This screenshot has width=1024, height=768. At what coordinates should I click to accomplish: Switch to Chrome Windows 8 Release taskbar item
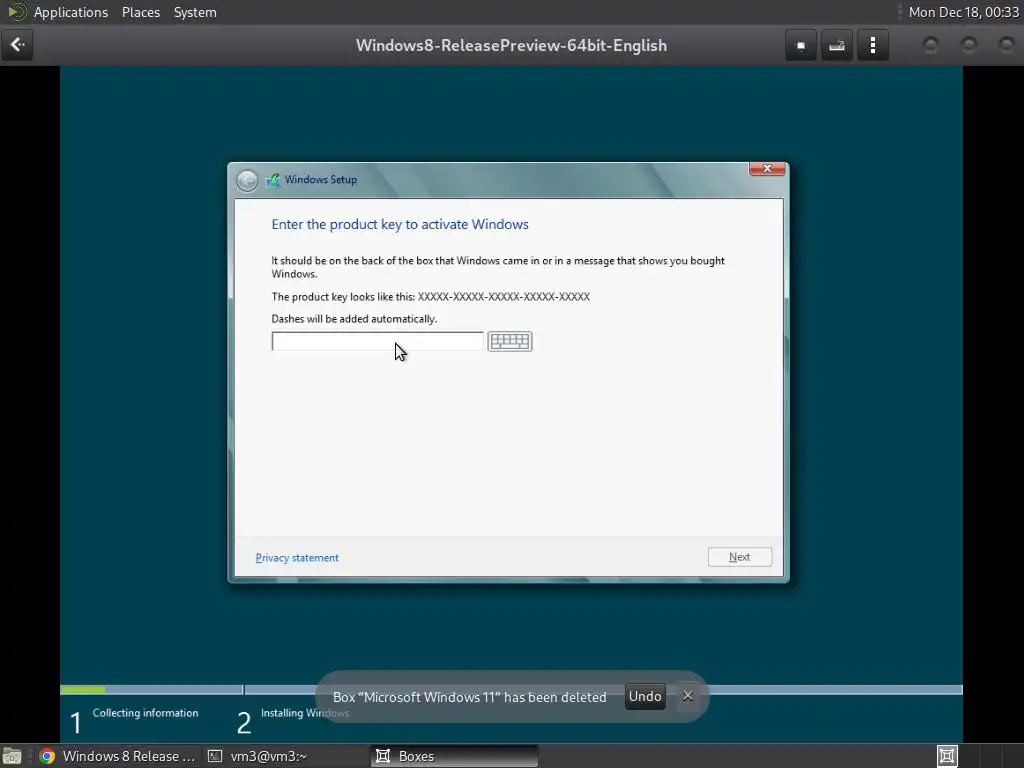[118, 756]
